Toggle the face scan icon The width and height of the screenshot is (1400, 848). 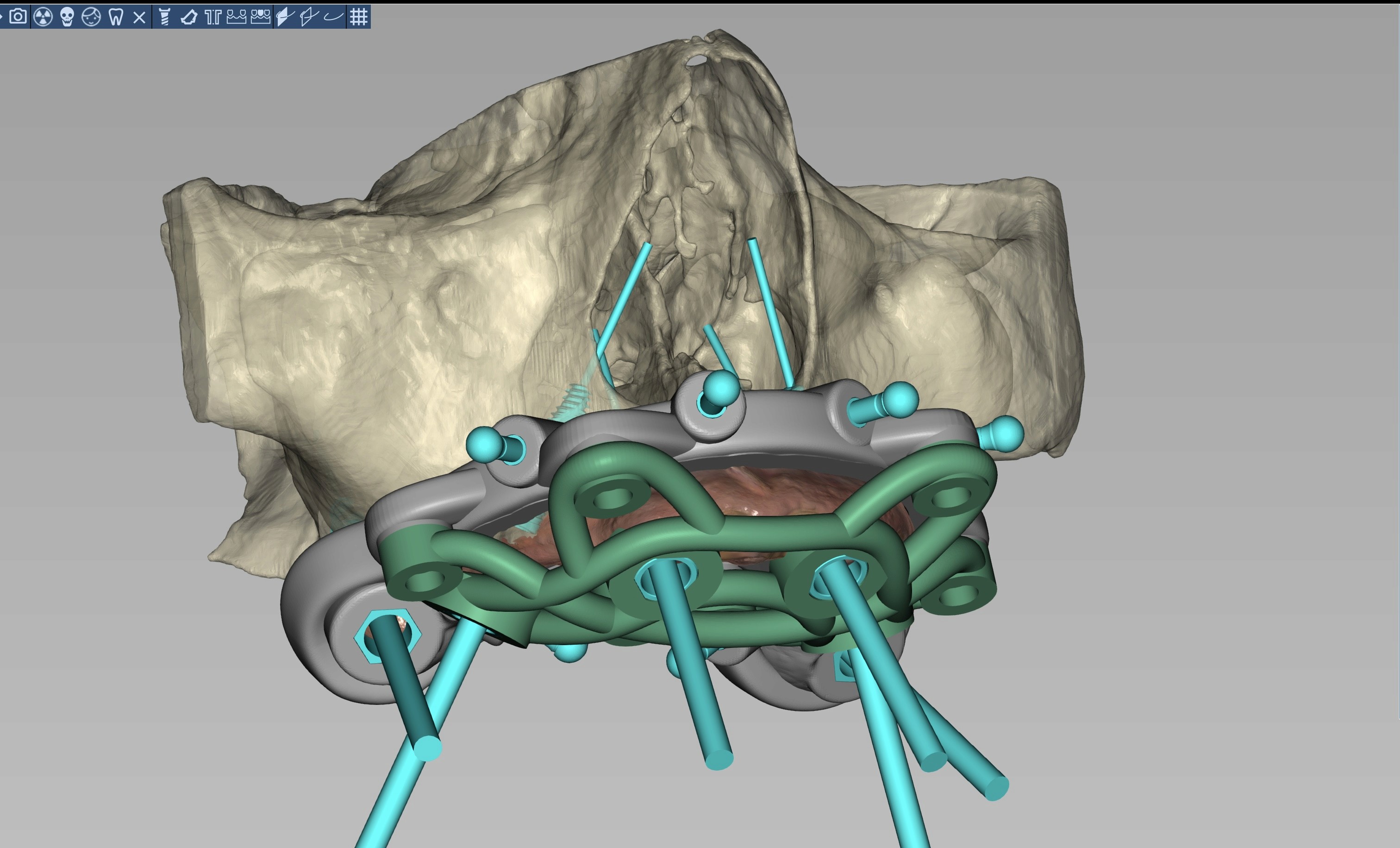click(92, 17)
